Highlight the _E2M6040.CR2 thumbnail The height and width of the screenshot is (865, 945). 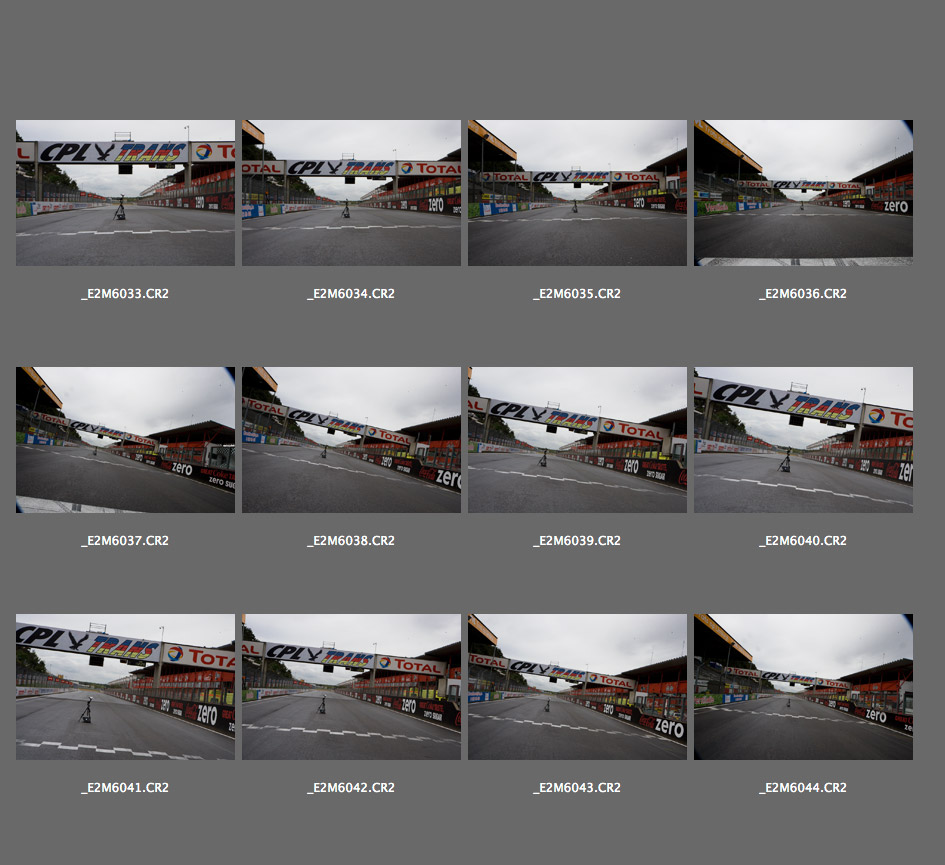point(803,440)
